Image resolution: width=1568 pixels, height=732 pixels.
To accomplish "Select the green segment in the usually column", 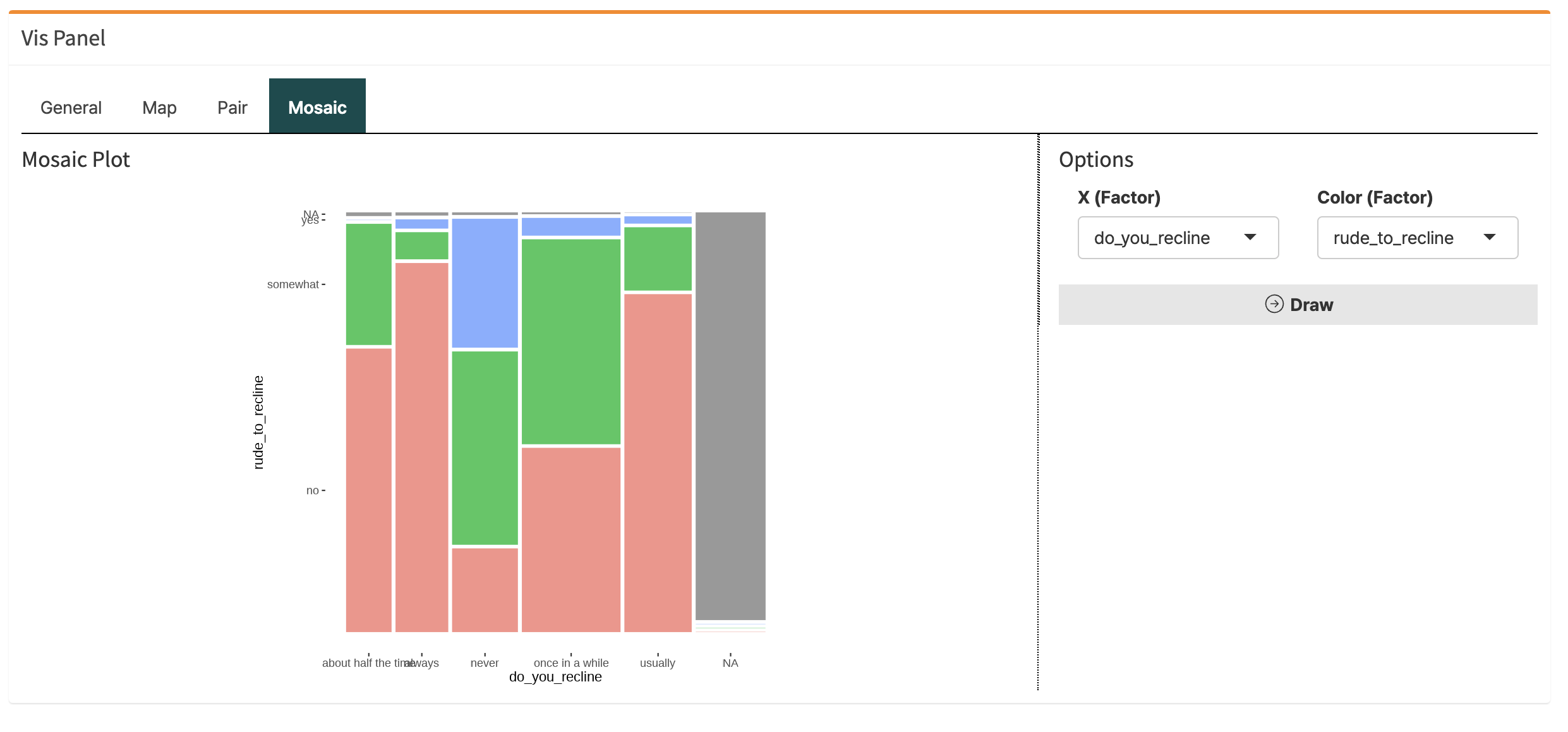I will tap(657, 259).
